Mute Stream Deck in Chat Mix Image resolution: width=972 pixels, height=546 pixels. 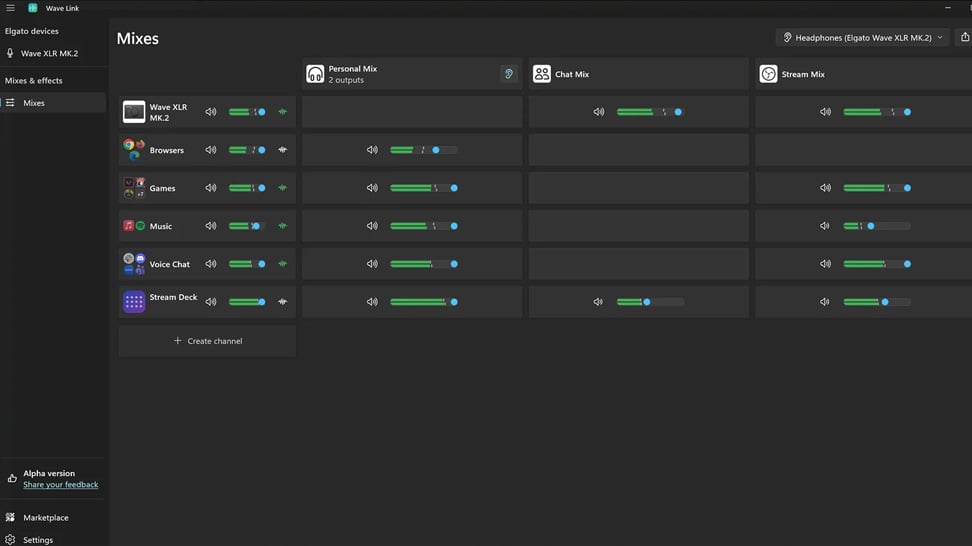tap(598, 302)
